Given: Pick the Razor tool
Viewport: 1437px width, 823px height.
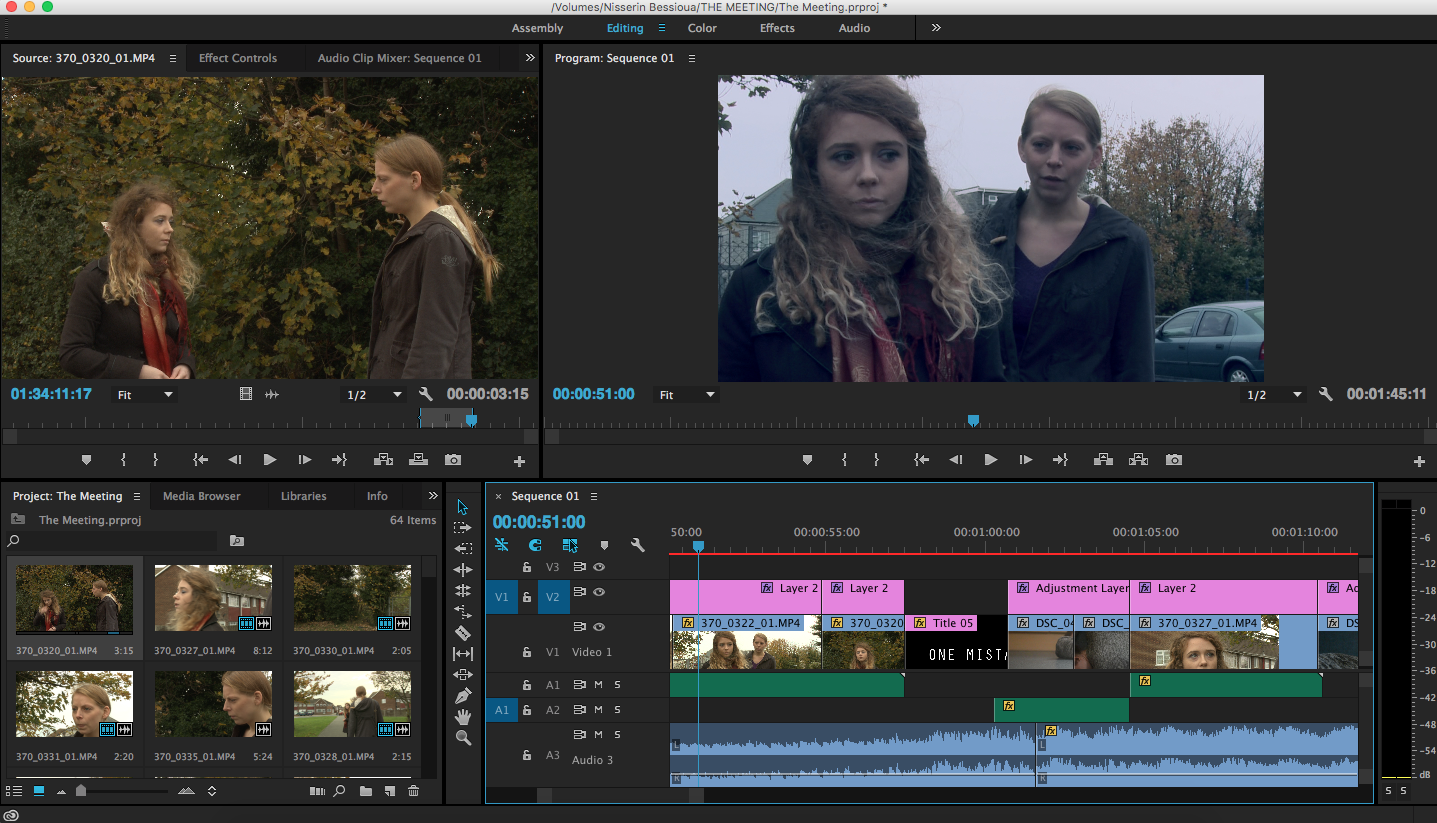Looking at the screenshot, I should 462,633.
